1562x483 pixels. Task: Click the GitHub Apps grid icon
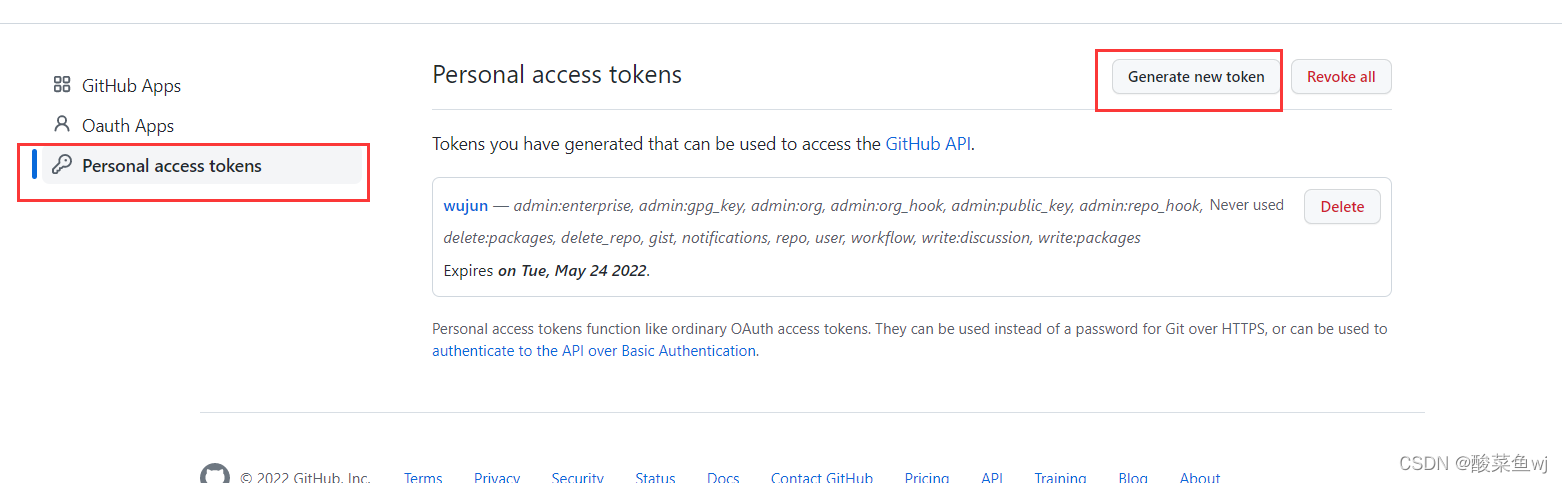[62, 85]
